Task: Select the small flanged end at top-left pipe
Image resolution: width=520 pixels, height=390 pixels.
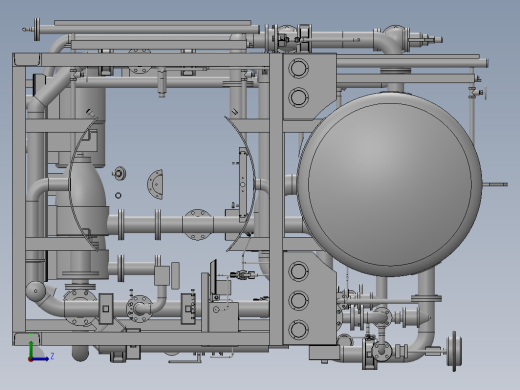Action: click(37, 29)
